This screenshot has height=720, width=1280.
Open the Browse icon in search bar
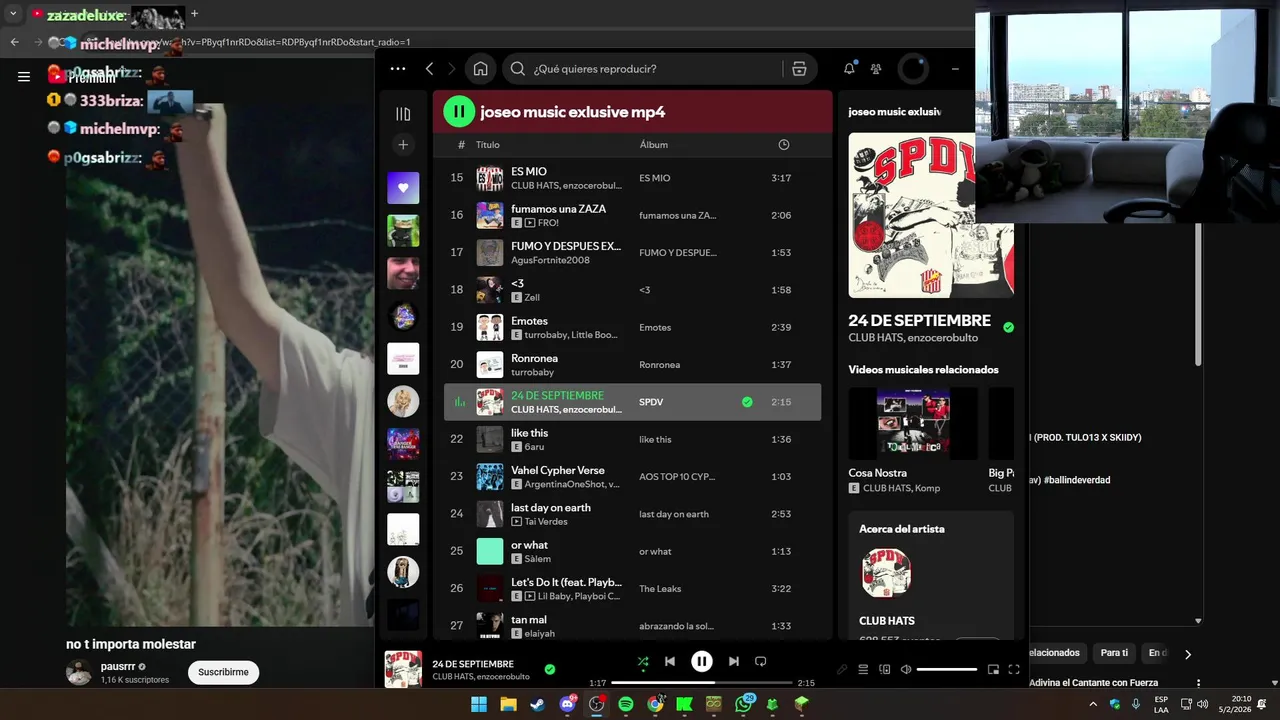(798, 69)
